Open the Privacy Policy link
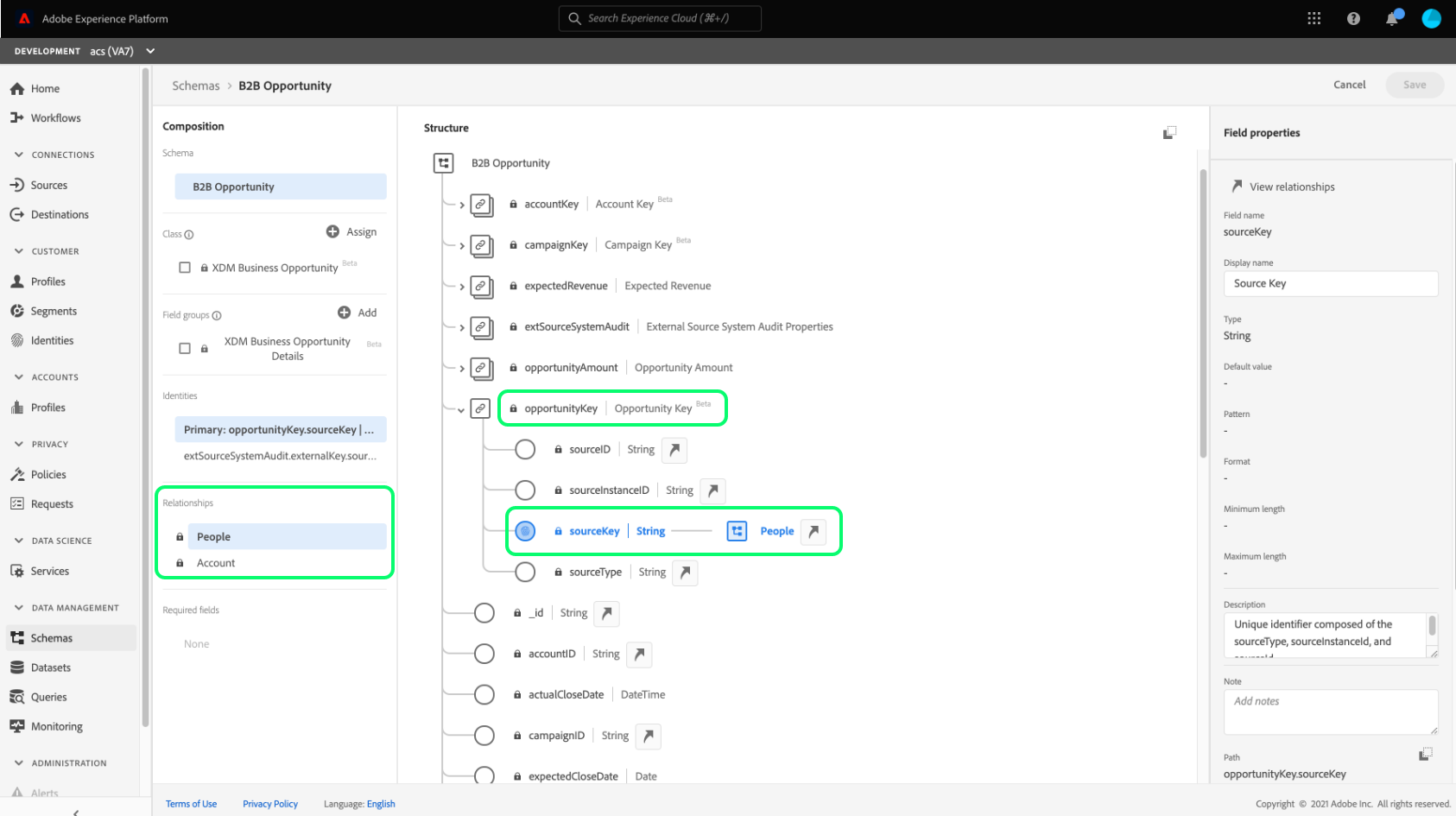This screenshot has height=816, width=1456. click(270, 804)
